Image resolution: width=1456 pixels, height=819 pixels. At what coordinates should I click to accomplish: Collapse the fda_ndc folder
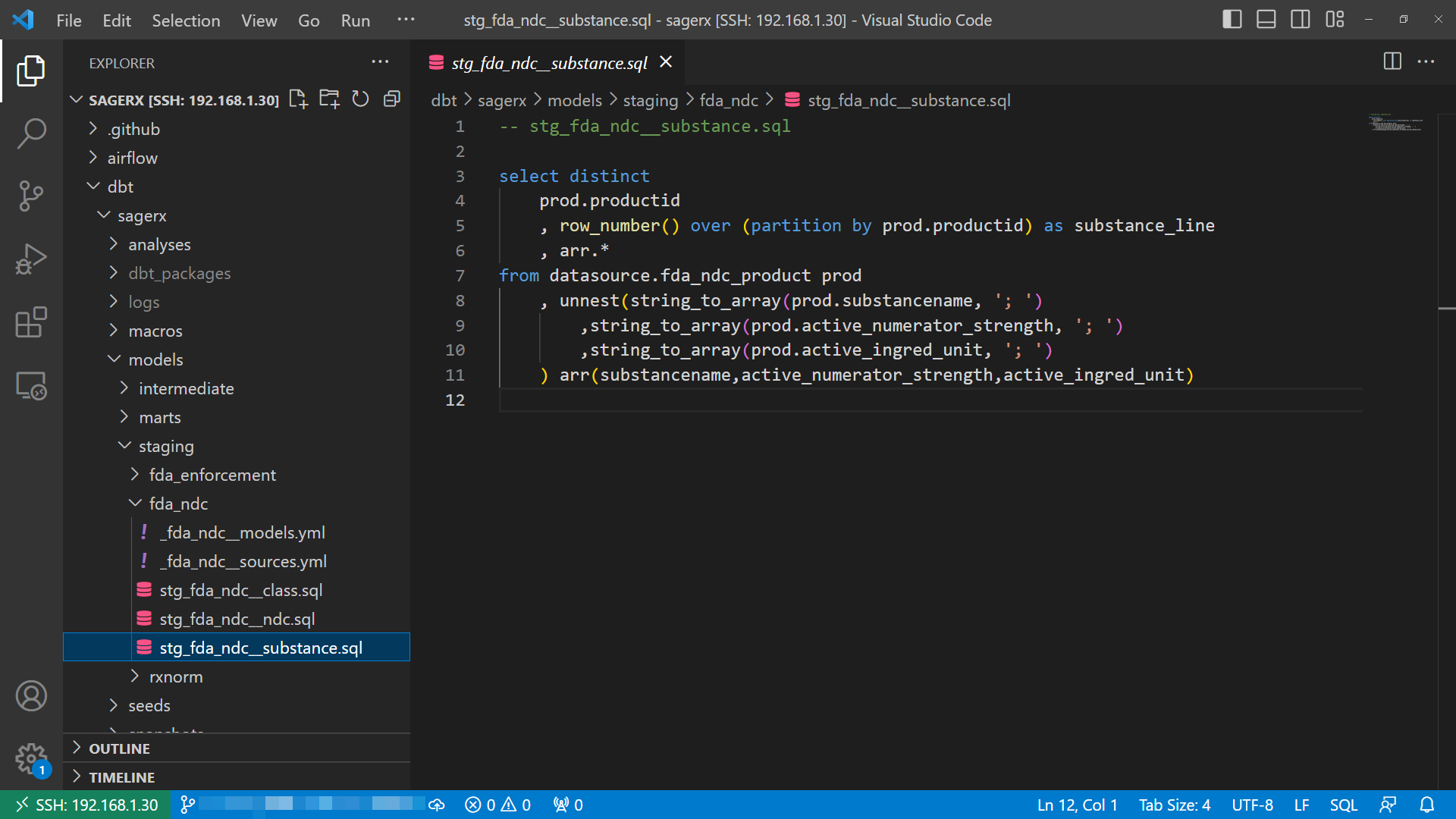[178, 504]
